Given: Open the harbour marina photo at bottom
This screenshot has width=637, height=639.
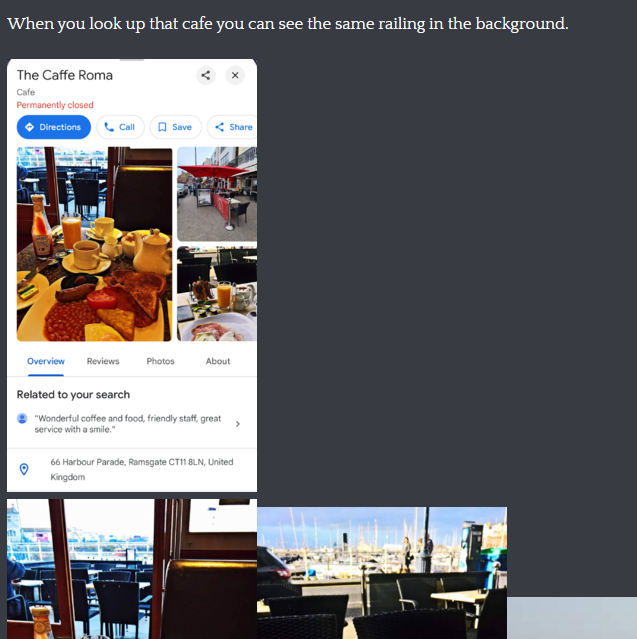Looking at the screenshot, I should tap(382, 573).
